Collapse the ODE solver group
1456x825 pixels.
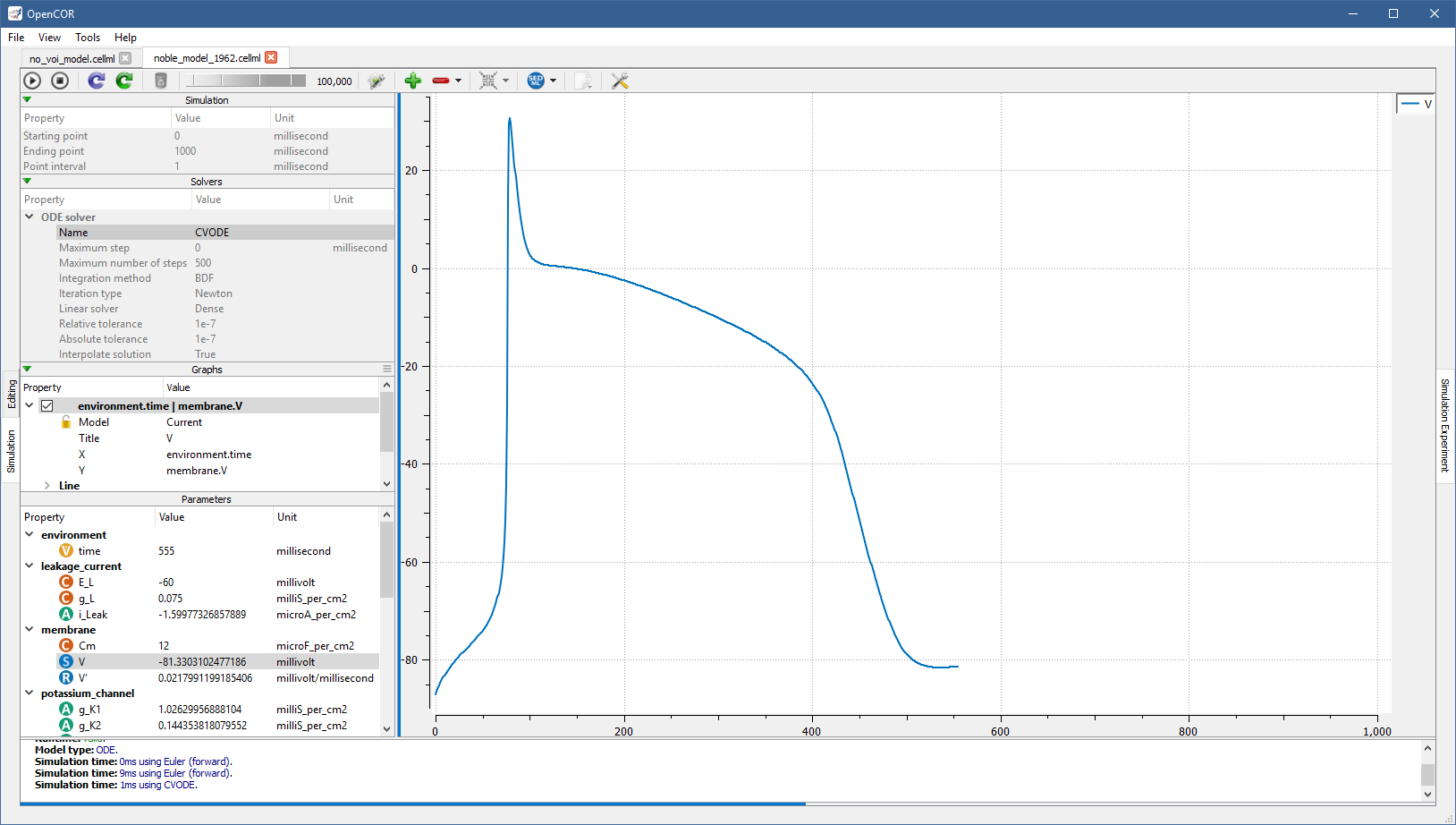pyautogui.click(x=30, y=217)
